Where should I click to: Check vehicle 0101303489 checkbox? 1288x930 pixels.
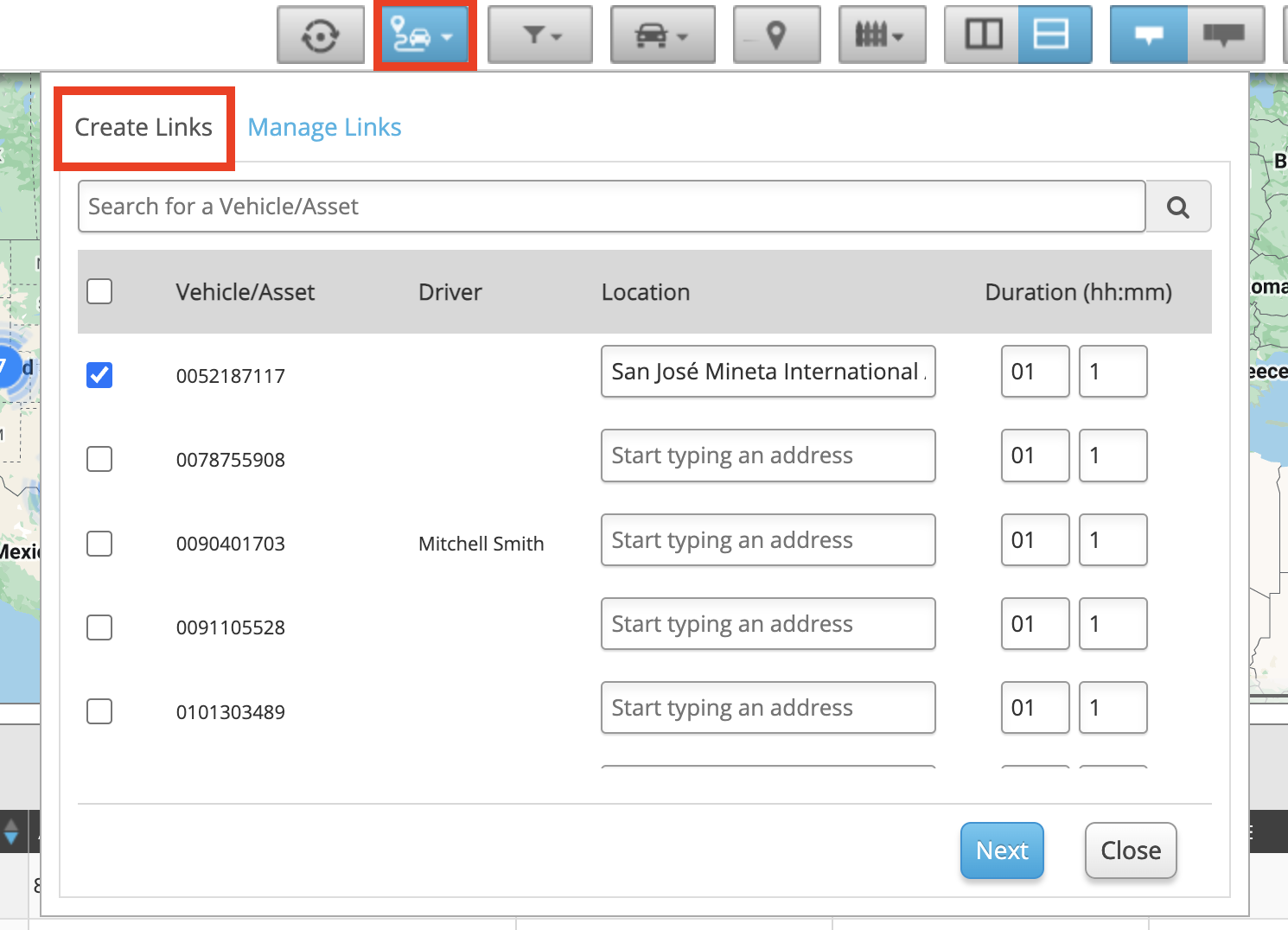pos(99,711)
